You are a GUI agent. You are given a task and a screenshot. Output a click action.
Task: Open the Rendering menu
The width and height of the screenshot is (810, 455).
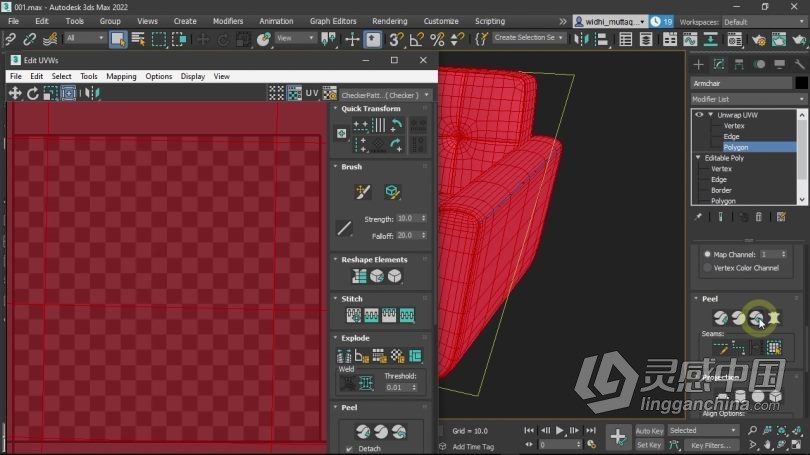pyautogui.click(x=390, y=21)
